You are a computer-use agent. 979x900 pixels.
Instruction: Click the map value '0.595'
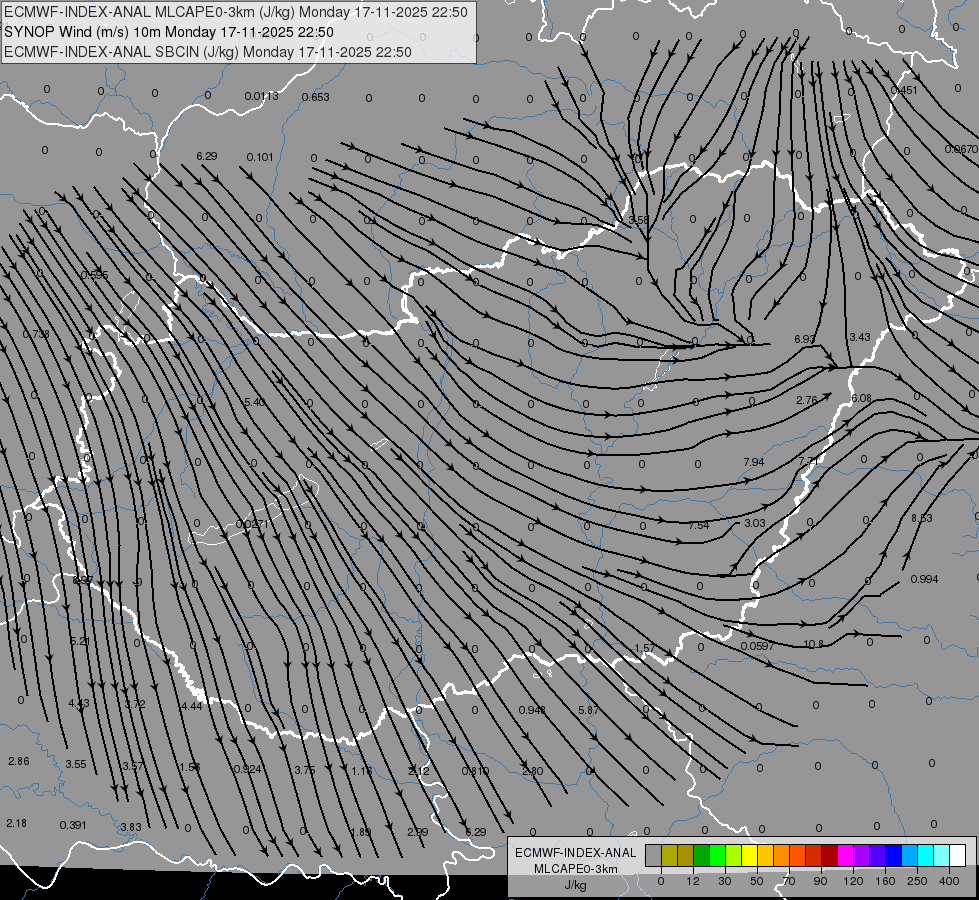(94, 275)
